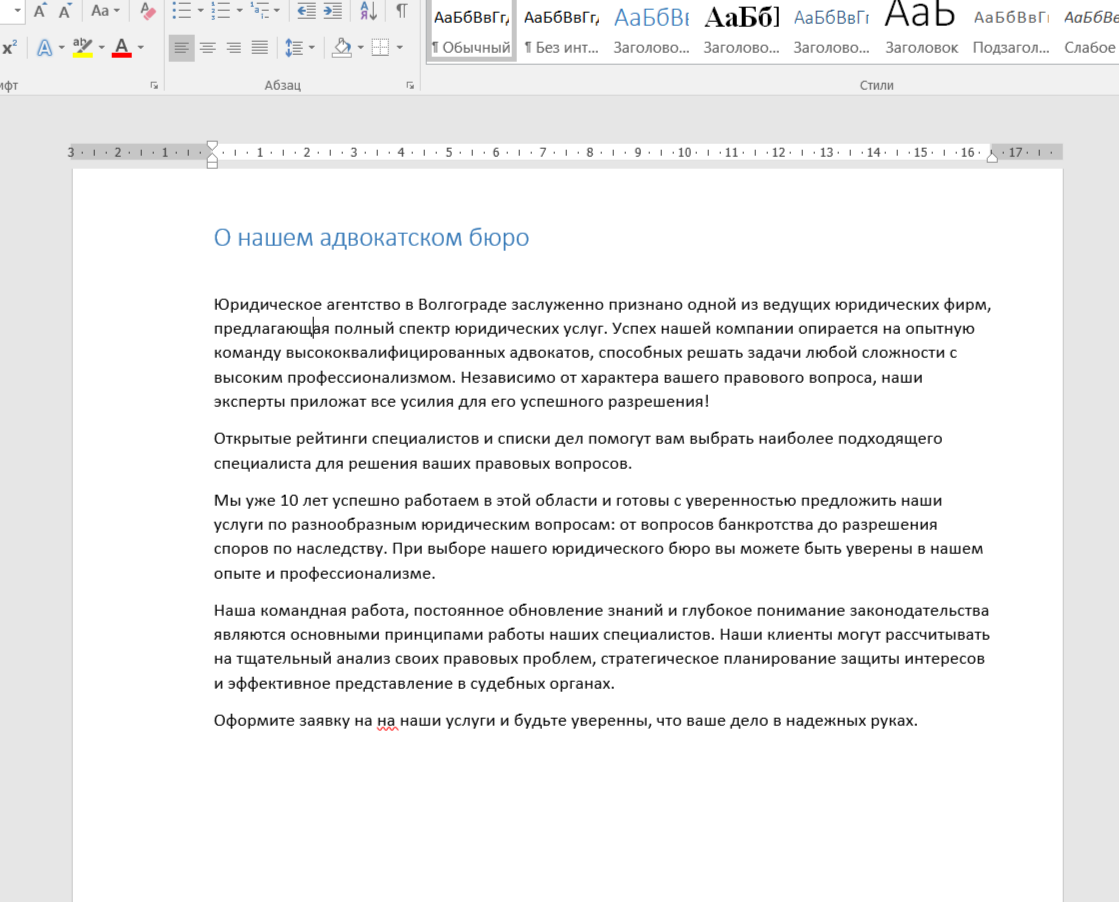Apply yellow text highlight color
The image size is (1119, 902).
tap(82, 48)
